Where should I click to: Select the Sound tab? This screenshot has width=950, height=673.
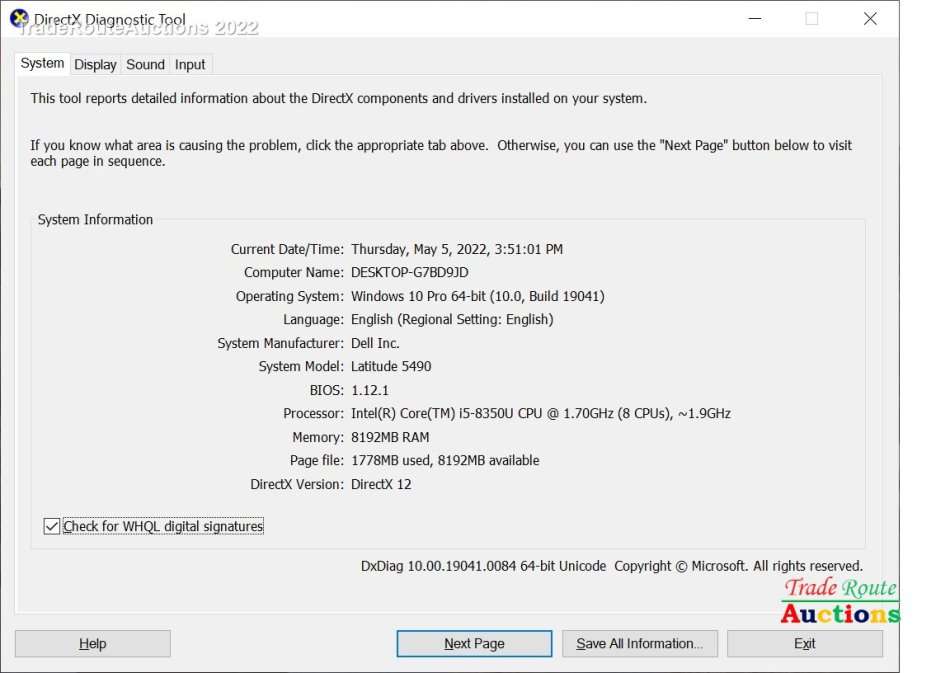pos(145,64)
